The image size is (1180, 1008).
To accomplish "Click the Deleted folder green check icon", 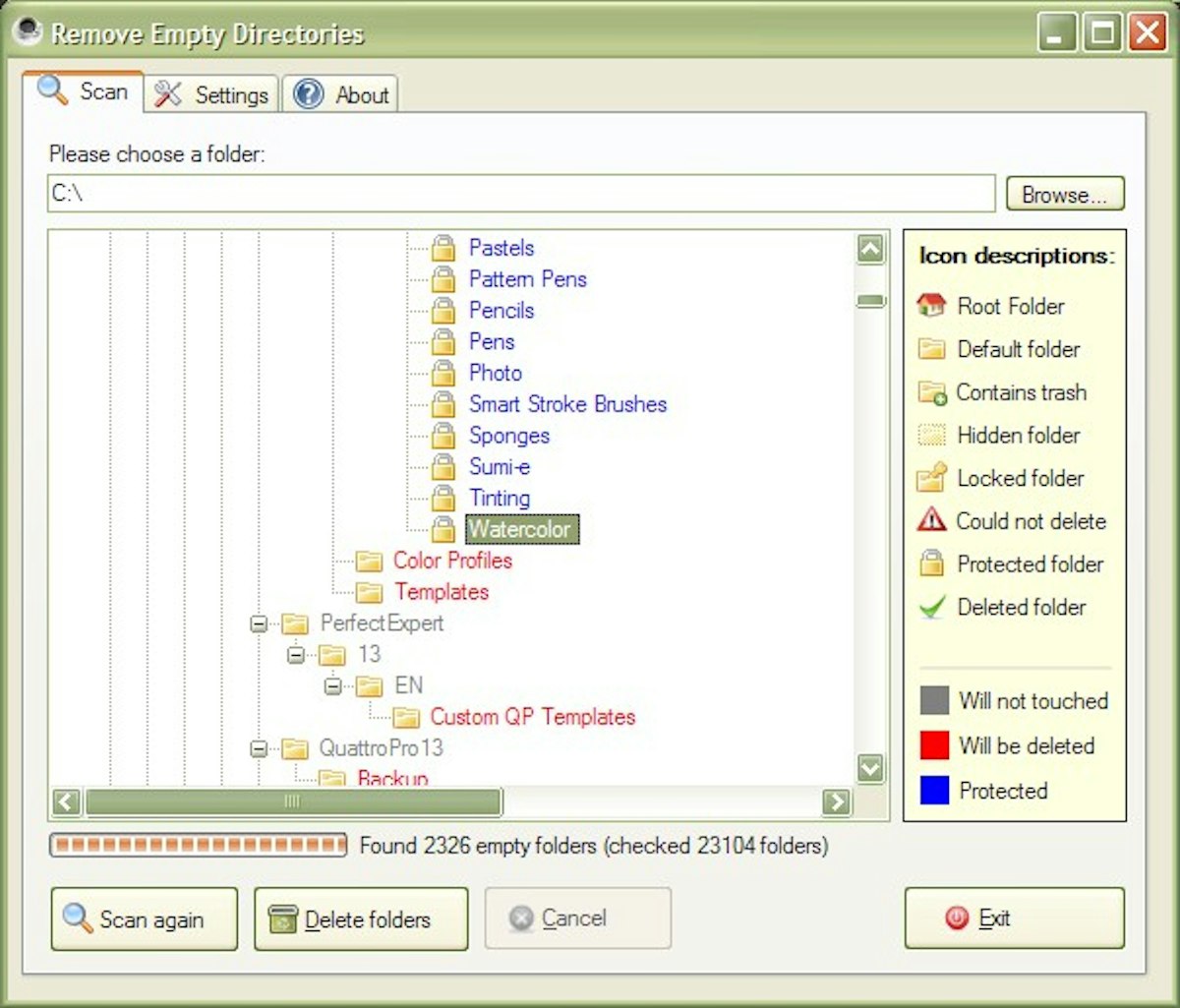I will [930, 608].
